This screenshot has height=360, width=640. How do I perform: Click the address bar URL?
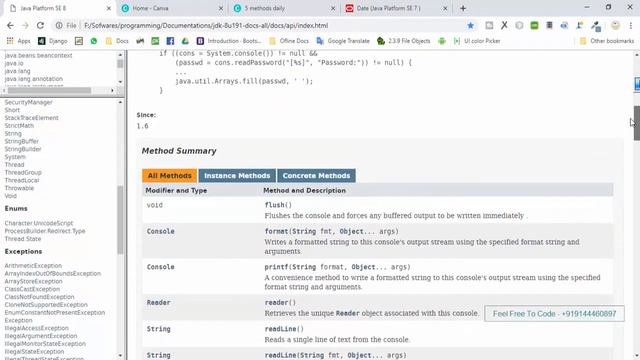(x=206, y=25)
